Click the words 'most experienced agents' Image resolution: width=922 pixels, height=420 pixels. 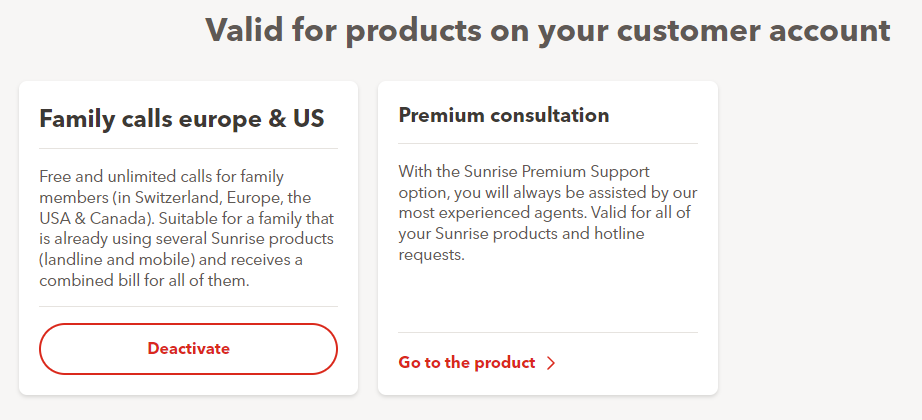[x=490, y=213]
